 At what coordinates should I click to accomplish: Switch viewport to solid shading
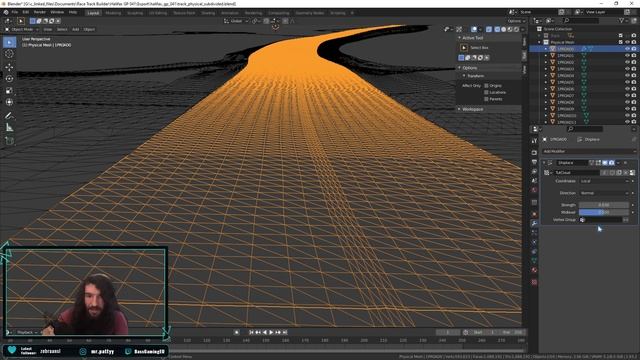pyautogui.click(x=503, y=29)
